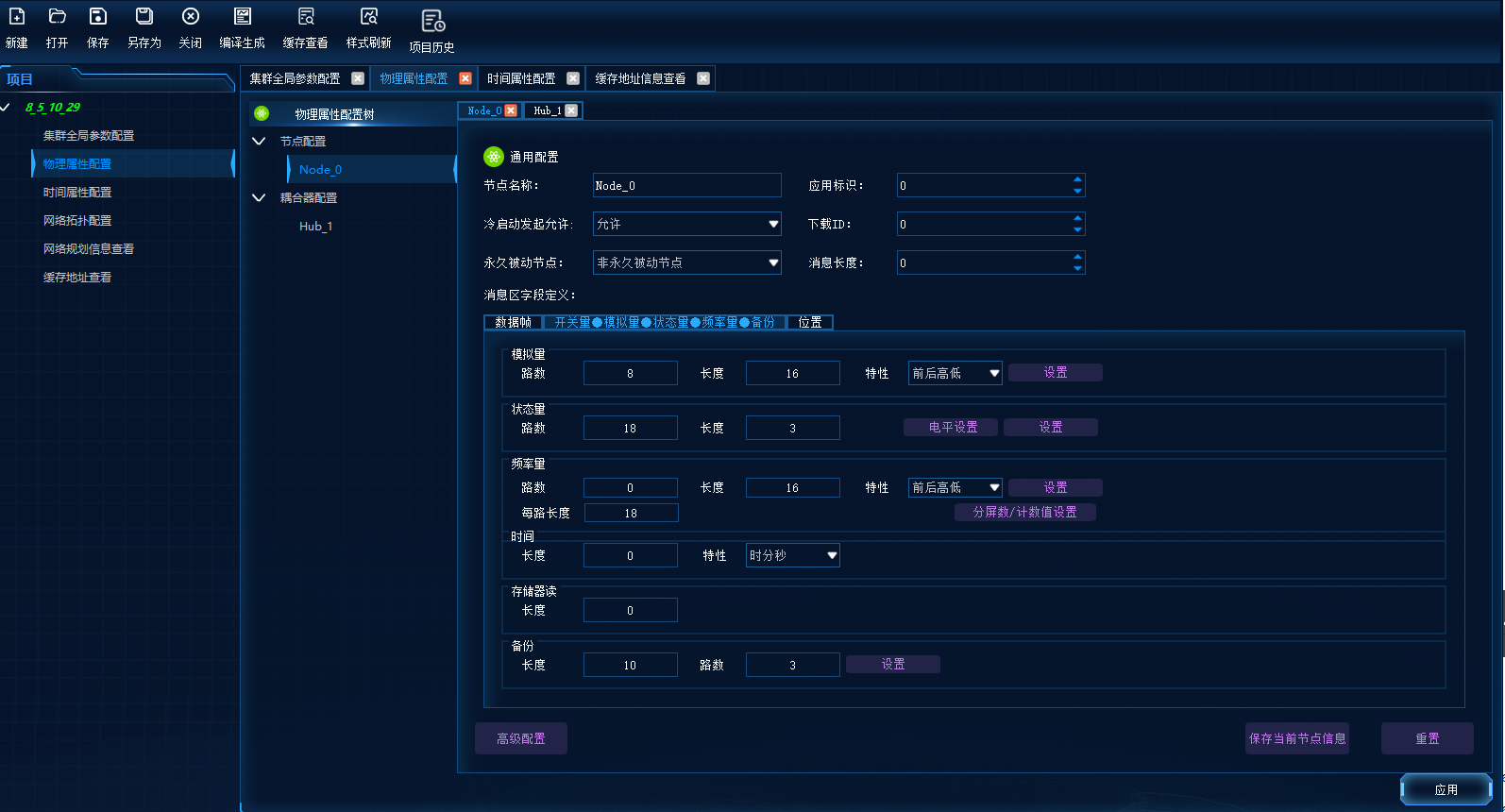Screen dimensions: 1505x812
Task: Open the 缓存查看 cache viewer icon
Action: 306,17
